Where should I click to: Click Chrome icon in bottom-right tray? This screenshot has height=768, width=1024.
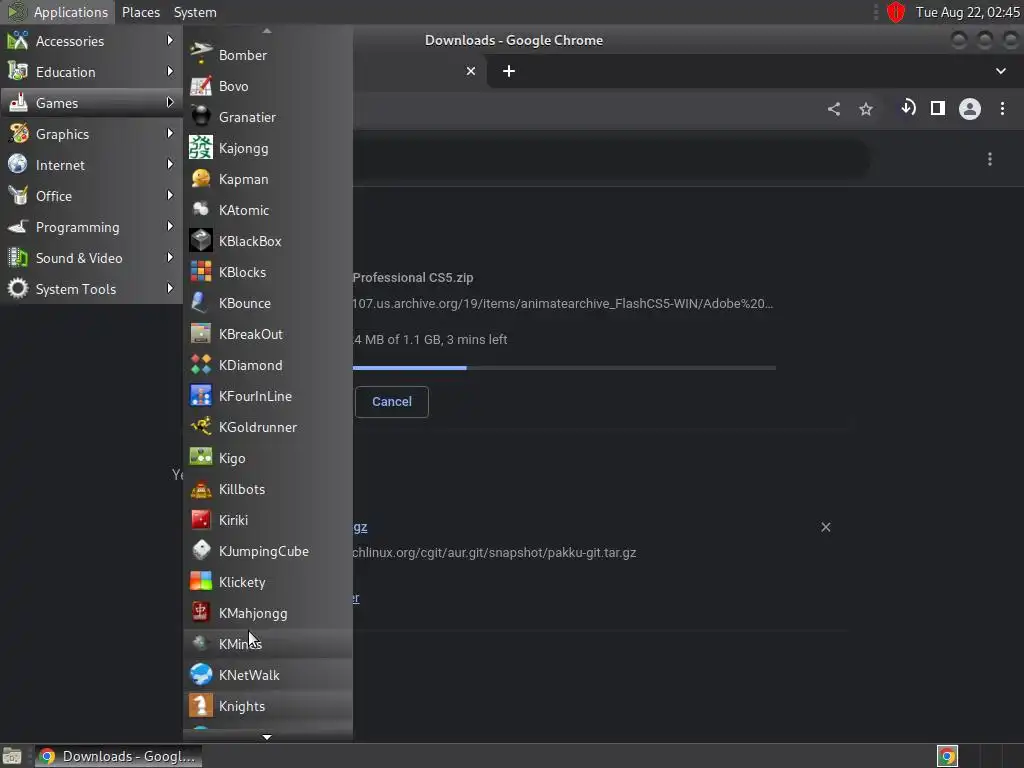coord(947,756)
